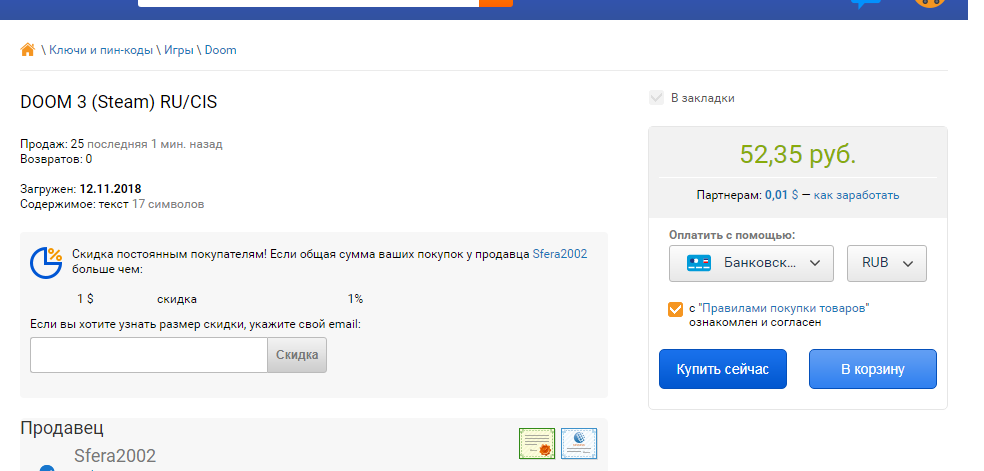Click the '17 символов' content text

coord(168,204)
